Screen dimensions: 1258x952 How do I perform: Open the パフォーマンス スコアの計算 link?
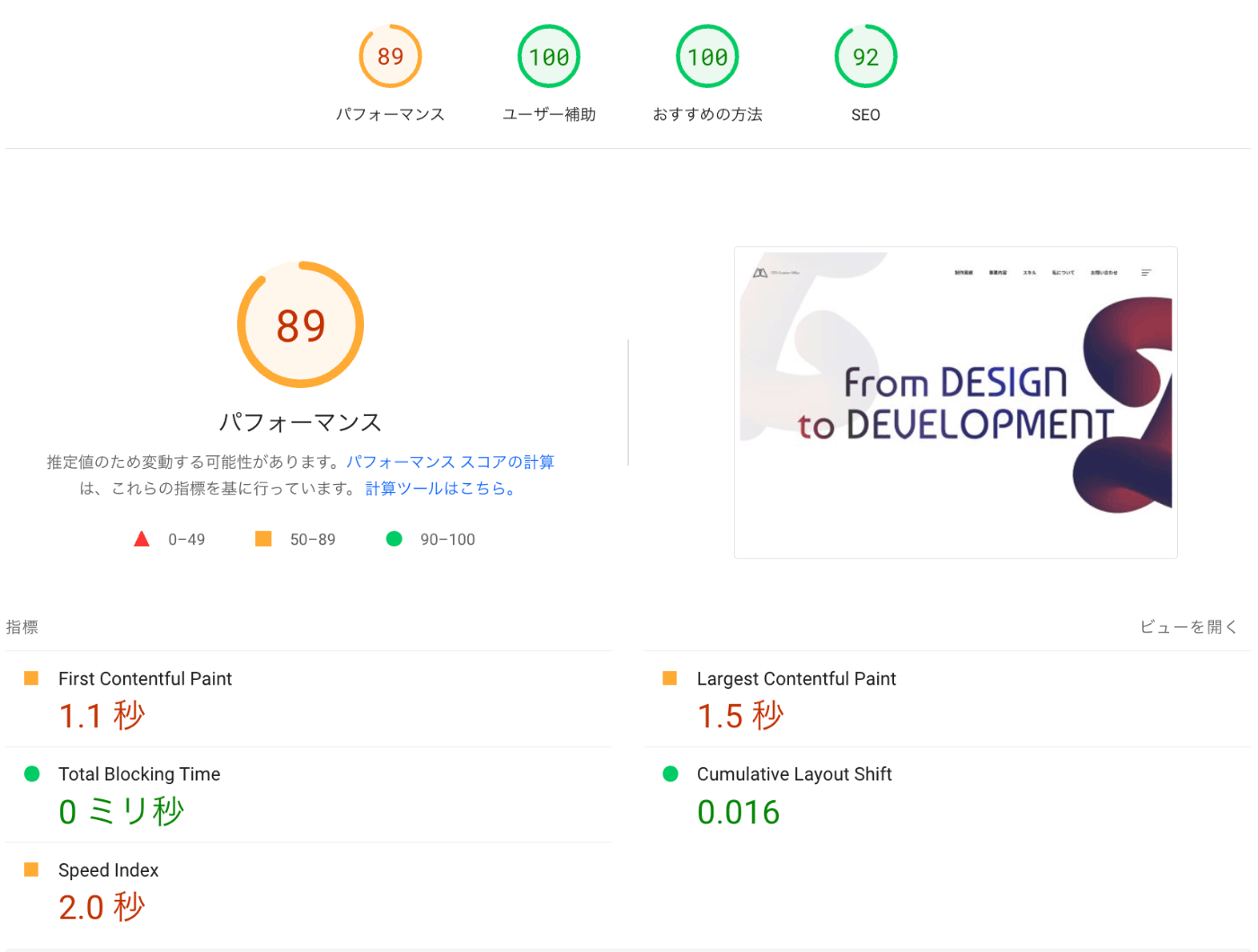(x=450, y=462)
